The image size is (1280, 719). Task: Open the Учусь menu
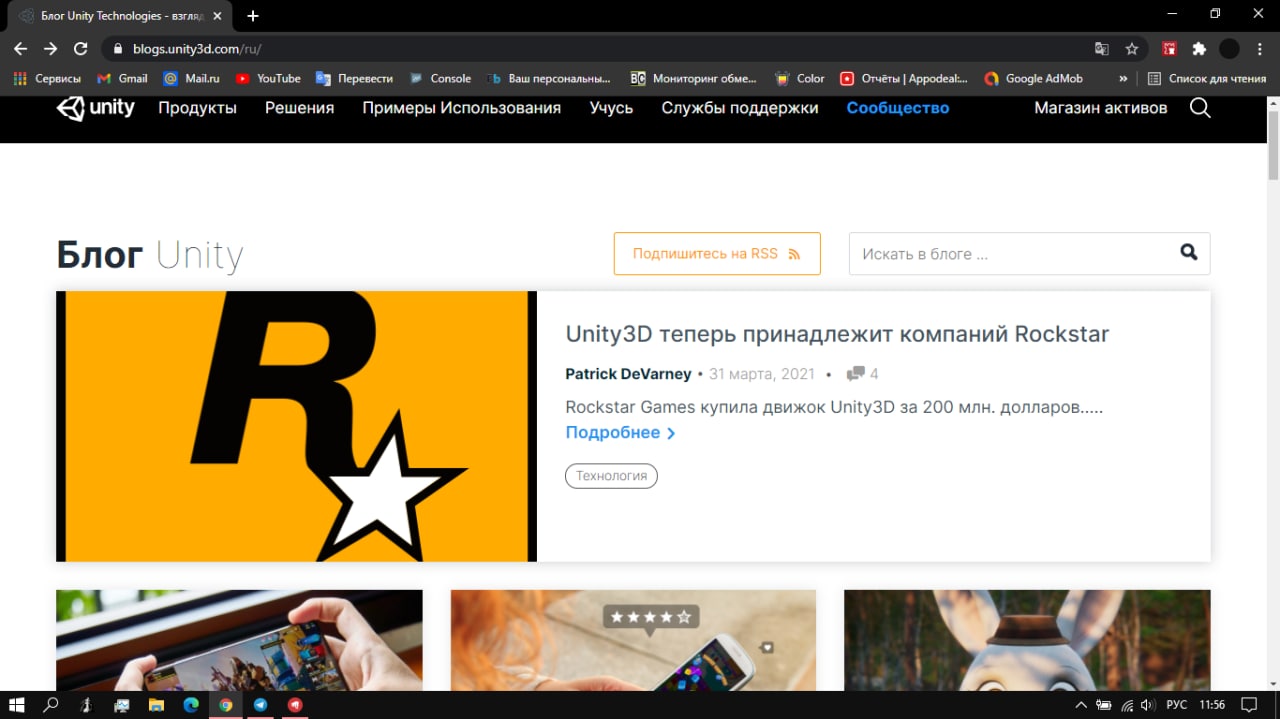click(x=611, y=108)
